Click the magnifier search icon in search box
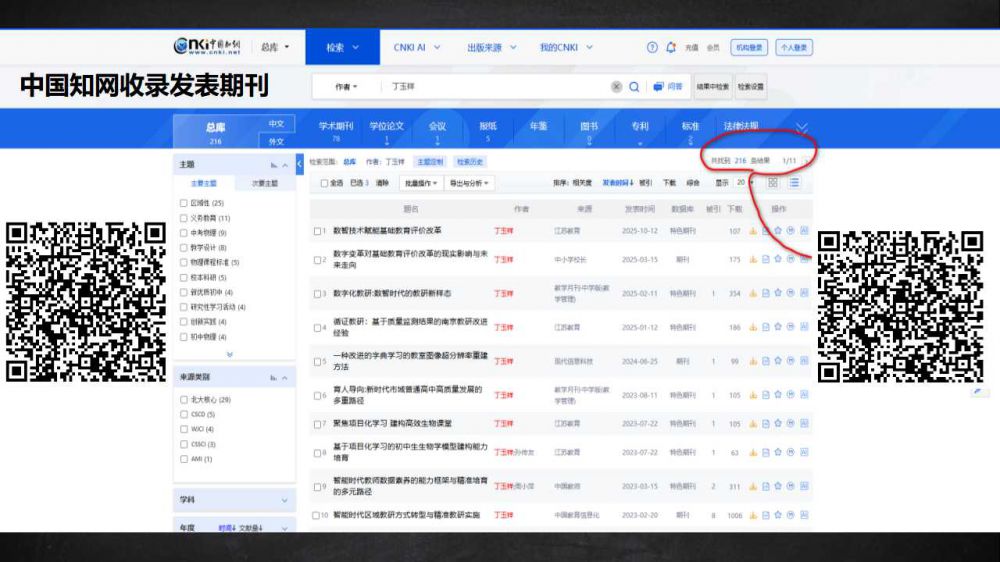Screen dimensions: 1000x562 click(x=634, y=87)
